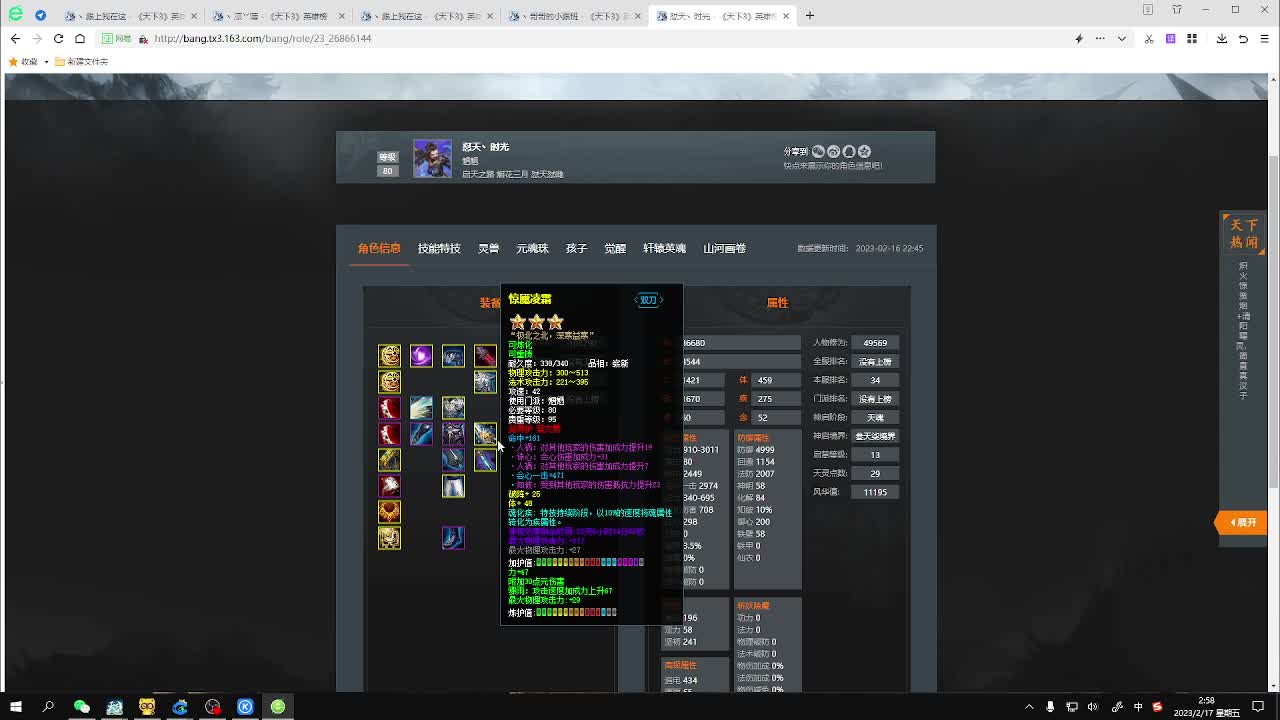Click the purple orb equipment icon
Viewport: 1280px width, 720px height.
click(x=421, y=356)
